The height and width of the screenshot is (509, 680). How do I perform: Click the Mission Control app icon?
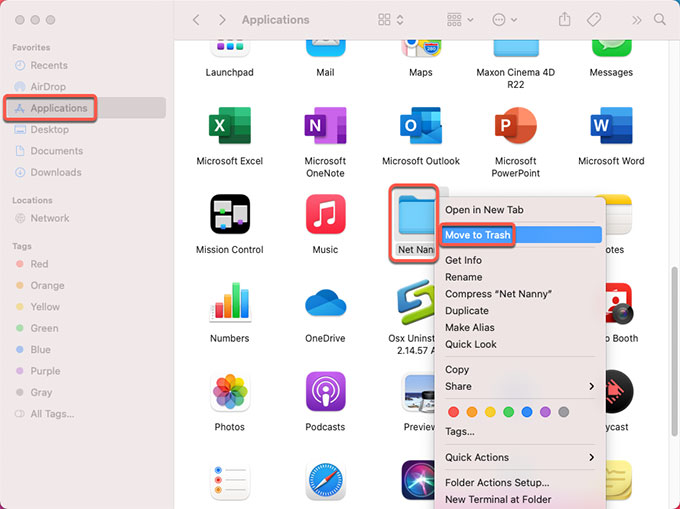(229, 216)
